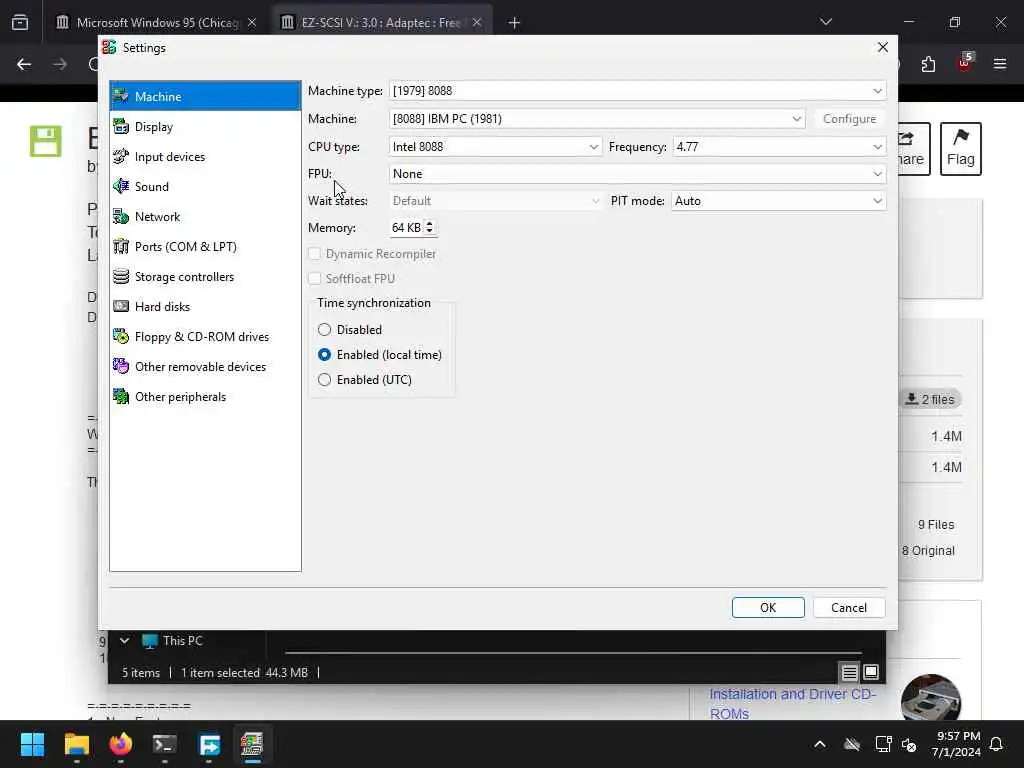Select This PC in Explorer tree
Viewport: 1024px width, 768px height.
pyautogui.click(x=183, y=641)
